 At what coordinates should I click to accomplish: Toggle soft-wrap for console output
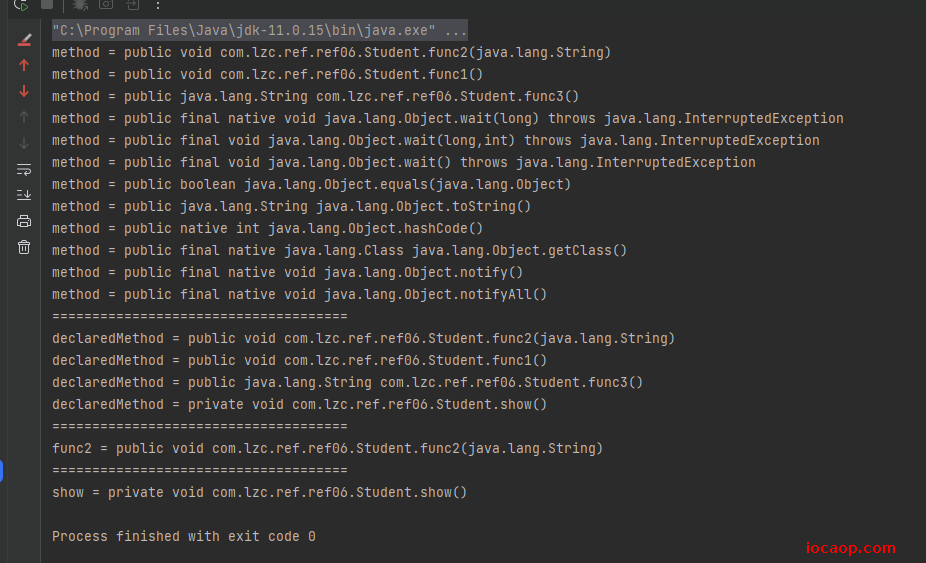coord(24,170)
